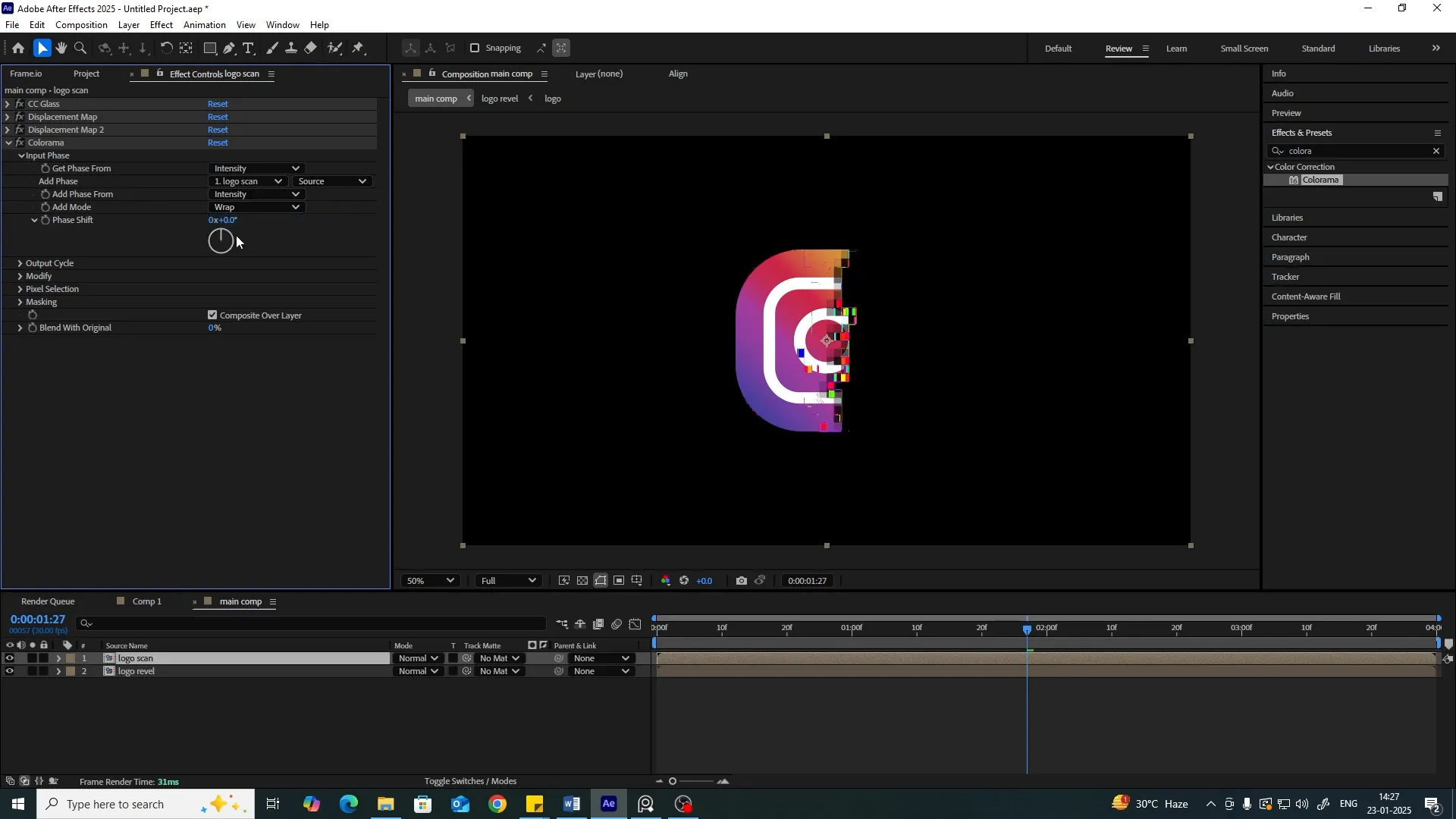Open Google Chrome from the taskbar
1456x819 pixels.
497,804
